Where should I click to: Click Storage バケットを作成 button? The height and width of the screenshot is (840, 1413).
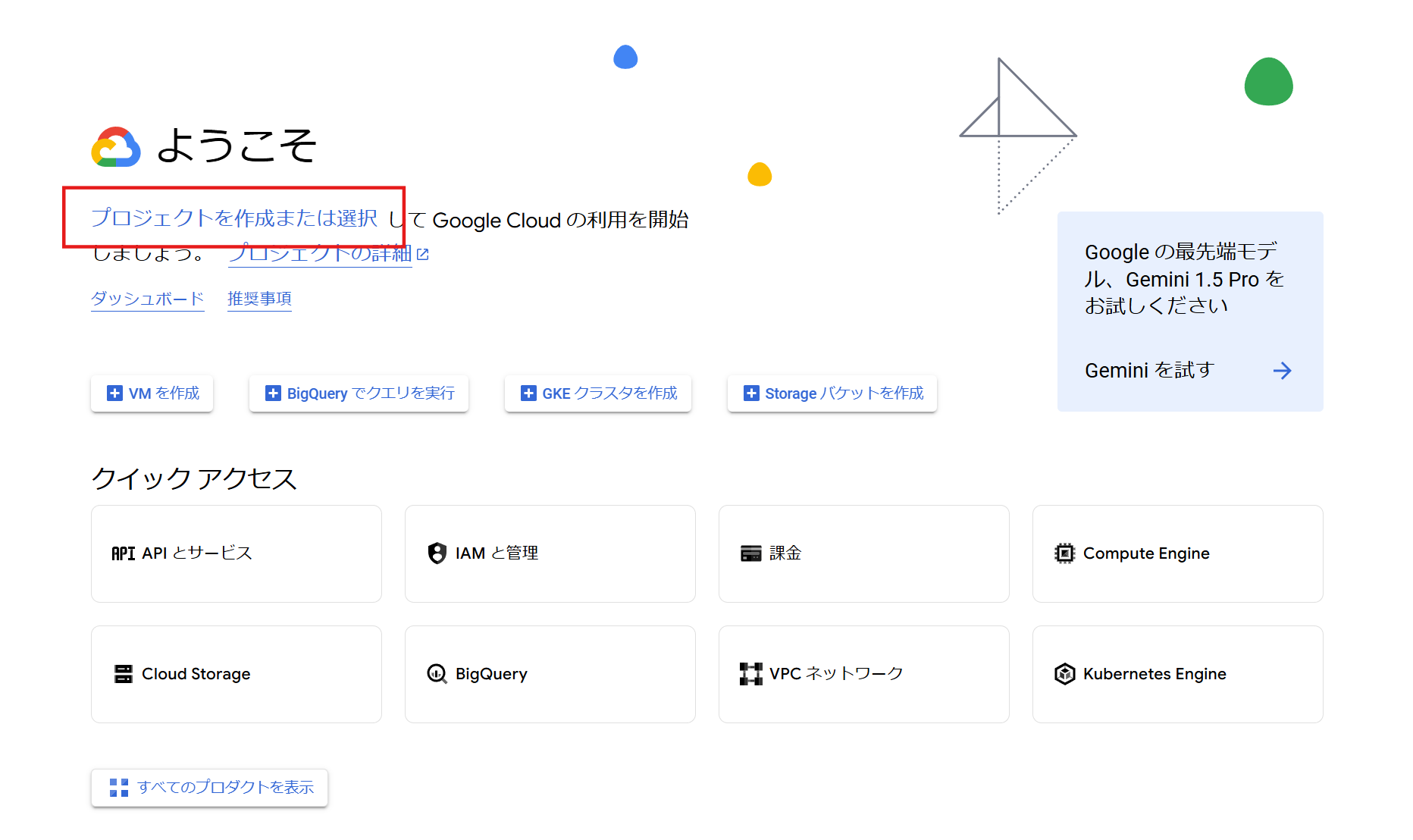(x=832, y=393)
